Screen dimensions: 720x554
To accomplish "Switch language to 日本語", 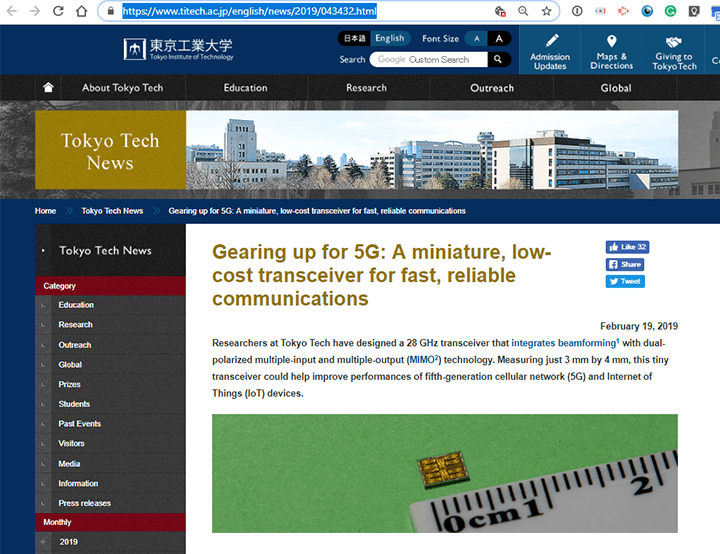I will [x=354, y=39].
